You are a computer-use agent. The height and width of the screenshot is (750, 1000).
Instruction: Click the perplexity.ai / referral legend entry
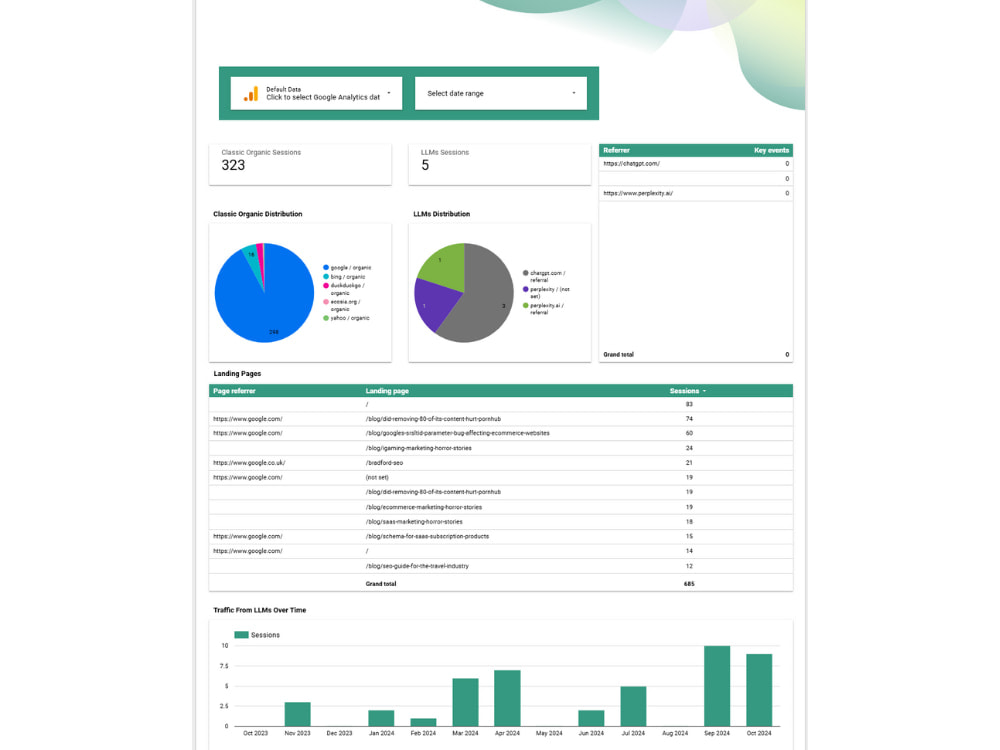pos(543,309)
